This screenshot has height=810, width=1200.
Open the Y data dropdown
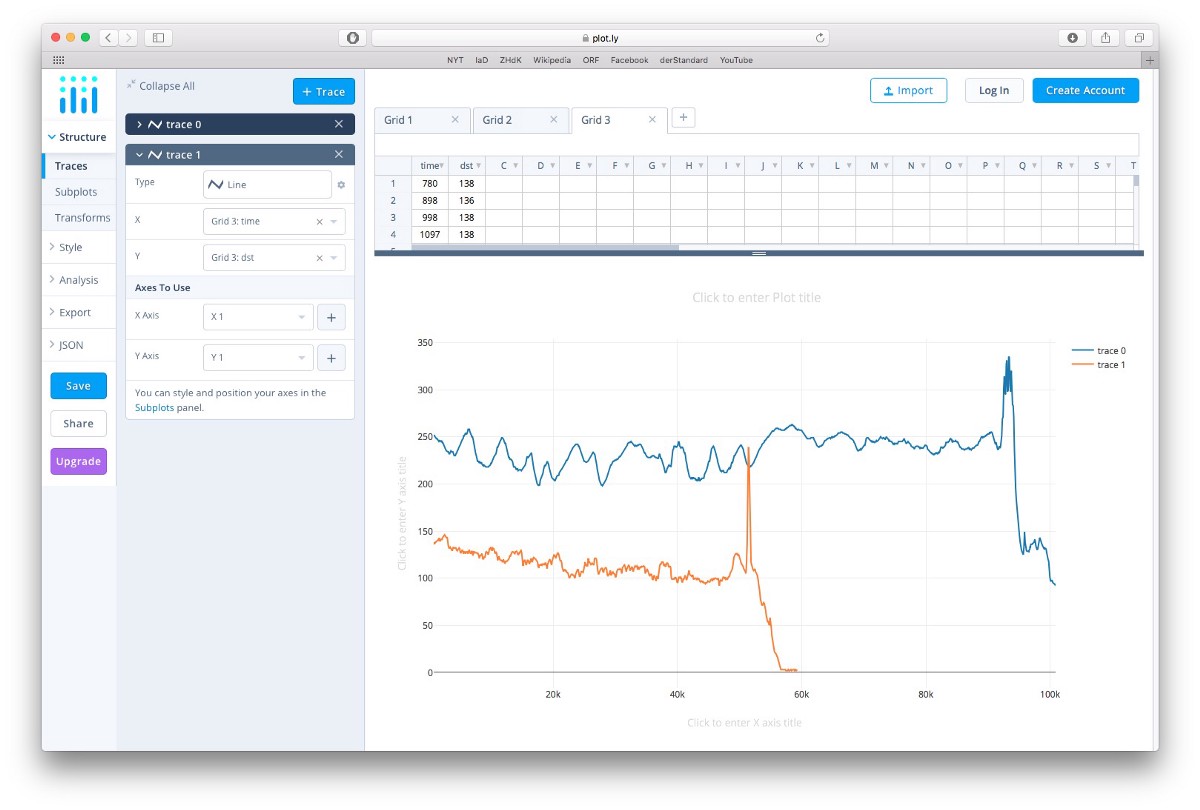pos(334,258)
